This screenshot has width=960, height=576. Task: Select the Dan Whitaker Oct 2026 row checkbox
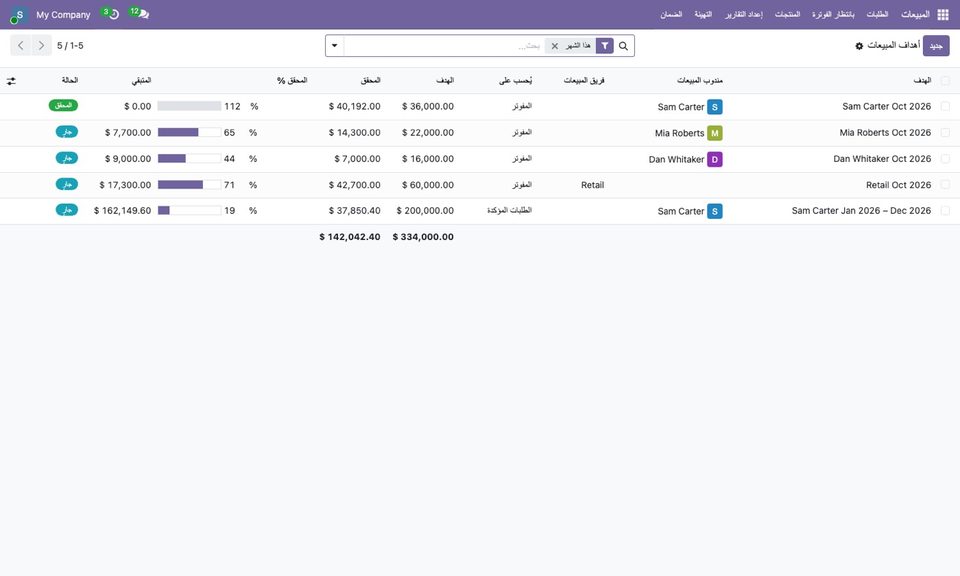coord(945,159)
